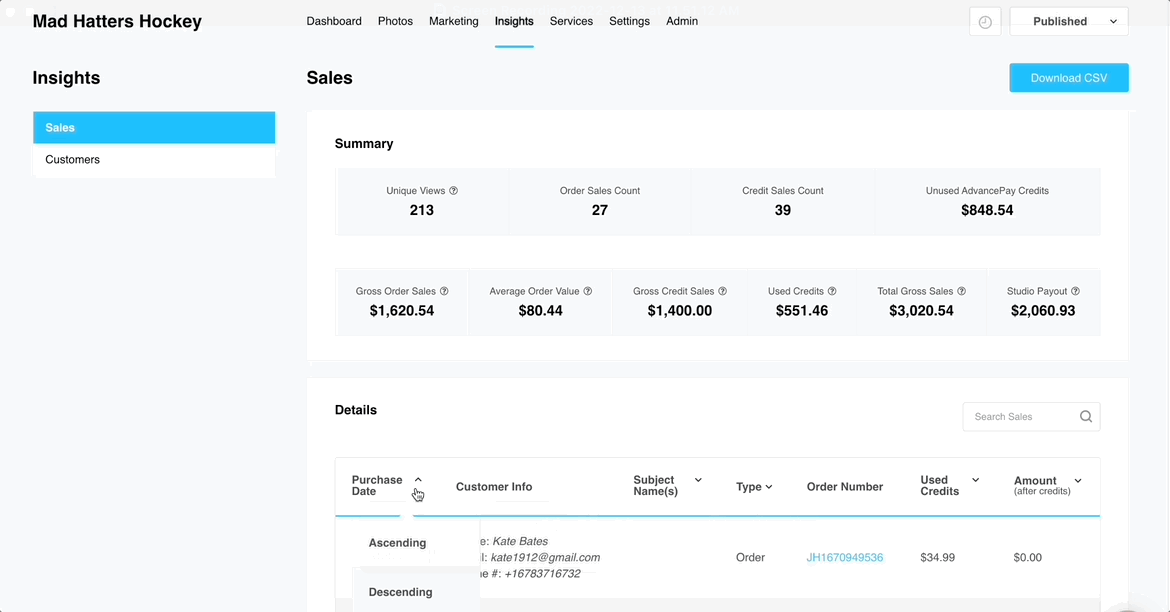Image resolution: width=1170 pixels, height=612 pixels.
Task: Click the help icon next to Studio Payout
Action: [1075, 292]
